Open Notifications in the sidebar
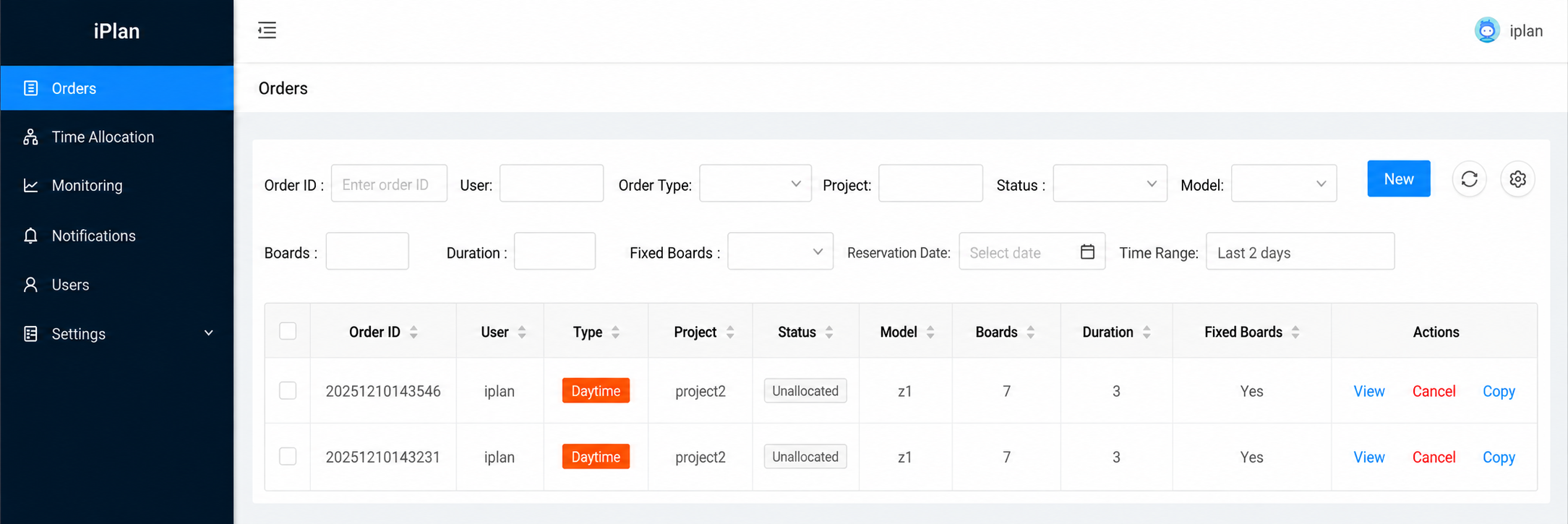The height and width of the screenshot is (524, 1568). (117, 236)
